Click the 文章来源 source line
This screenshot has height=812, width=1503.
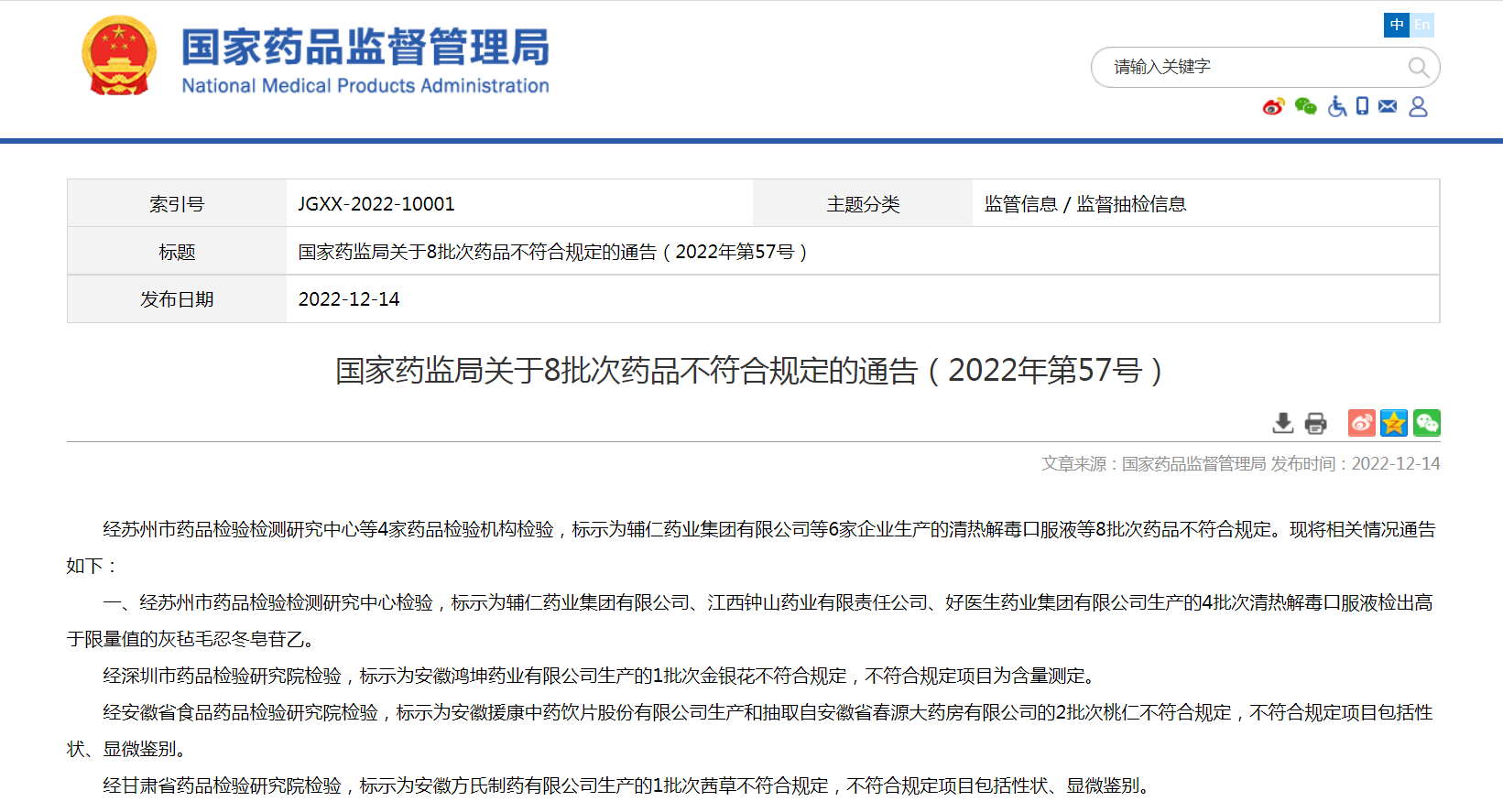click(1240, 464)
